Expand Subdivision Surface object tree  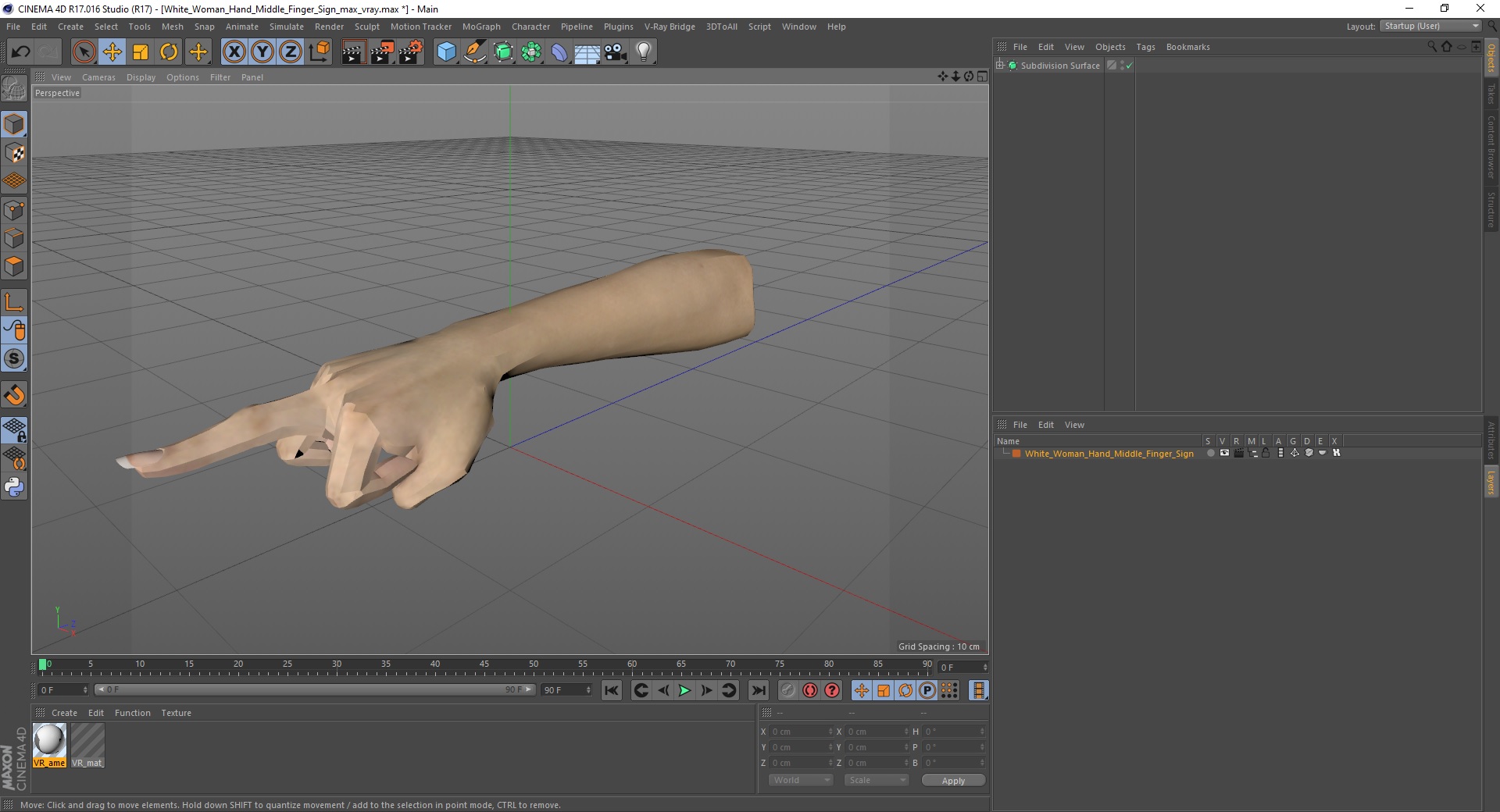(1000, 65)
